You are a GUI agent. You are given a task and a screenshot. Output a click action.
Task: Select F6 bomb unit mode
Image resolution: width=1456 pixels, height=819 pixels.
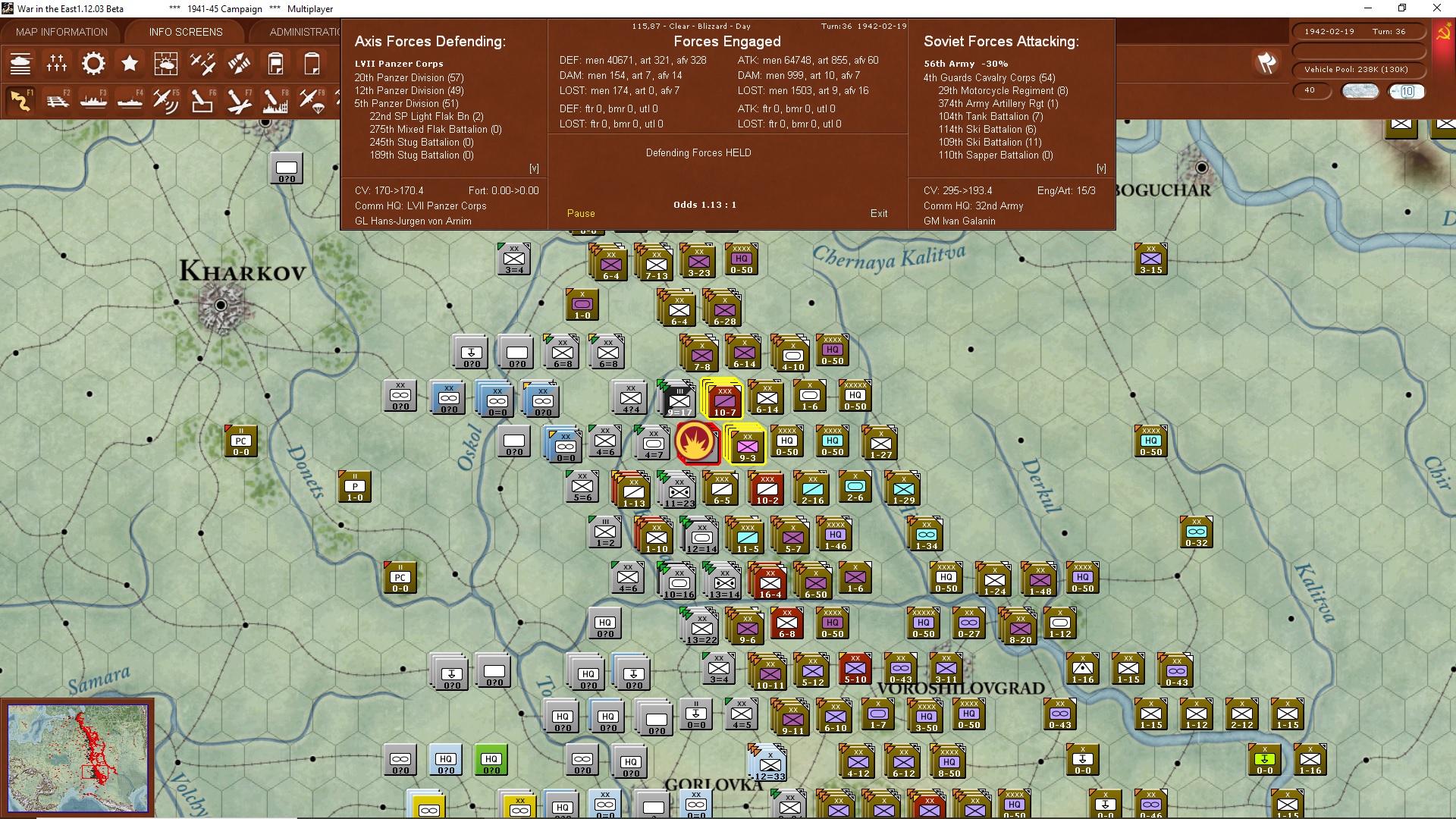(x=202, y=100)
